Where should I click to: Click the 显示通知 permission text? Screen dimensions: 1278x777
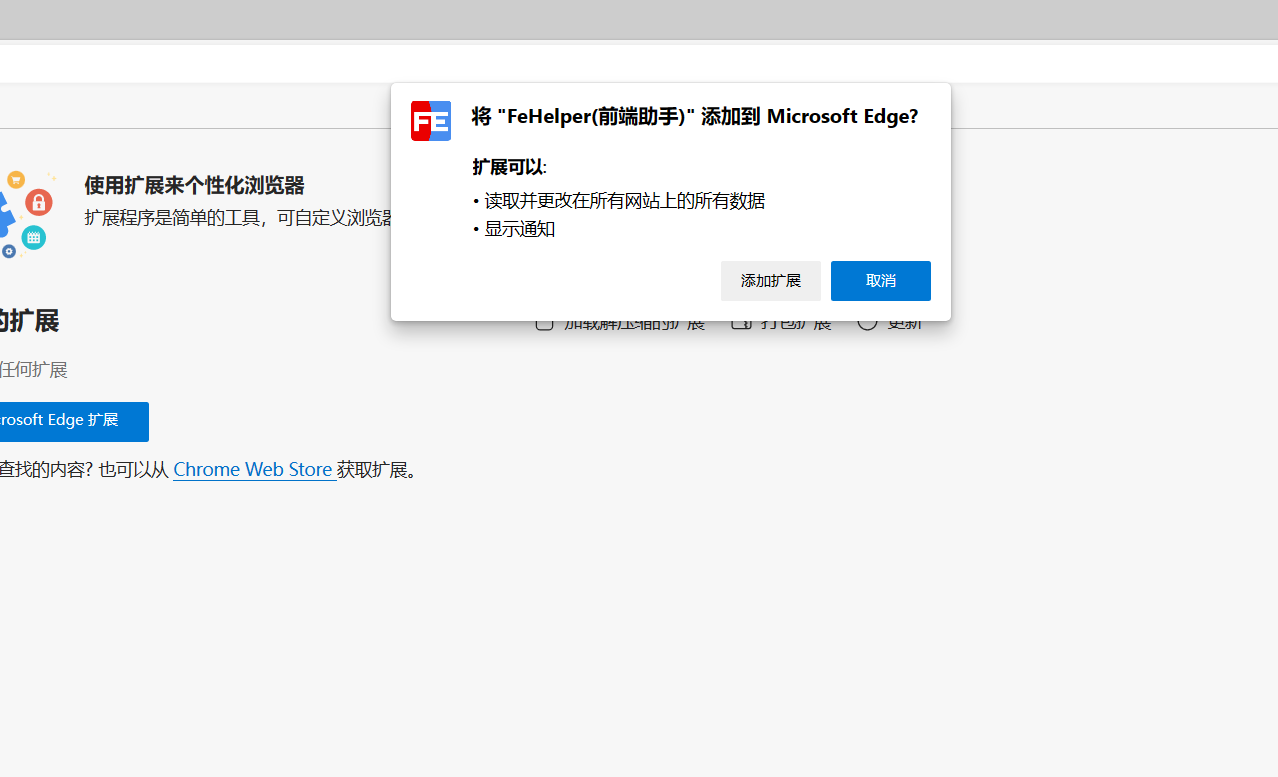pyautogui.click(x=519, y=229)
